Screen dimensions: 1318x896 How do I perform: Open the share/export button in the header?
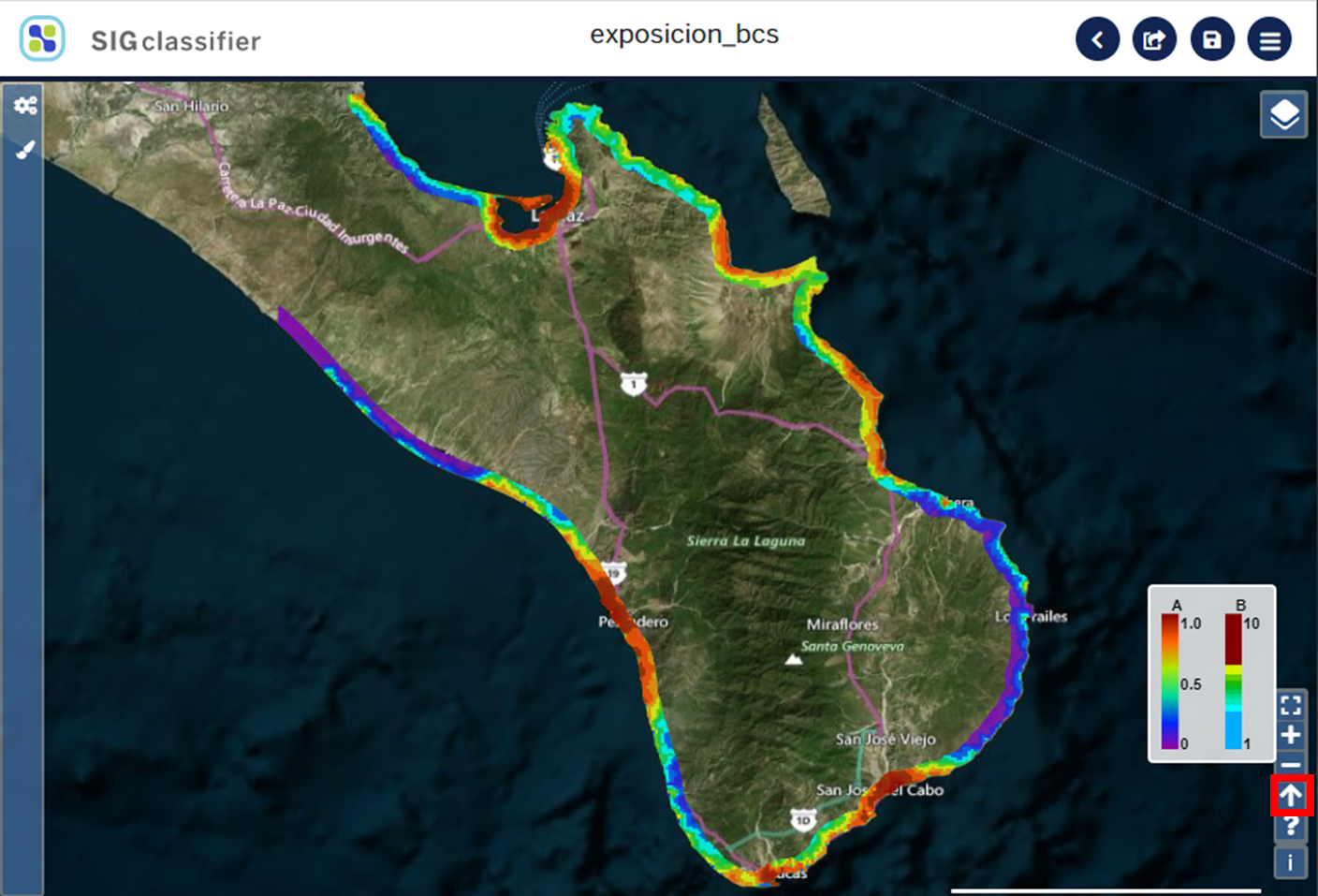click(x=1155, y=39)
